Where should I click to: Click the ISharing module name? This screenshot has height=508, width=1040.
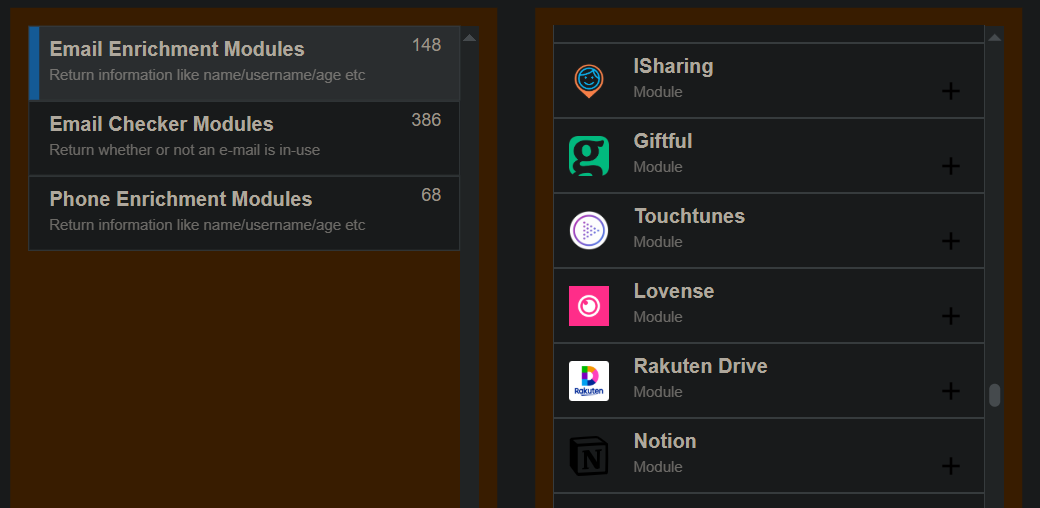click(x=673, y=66)
